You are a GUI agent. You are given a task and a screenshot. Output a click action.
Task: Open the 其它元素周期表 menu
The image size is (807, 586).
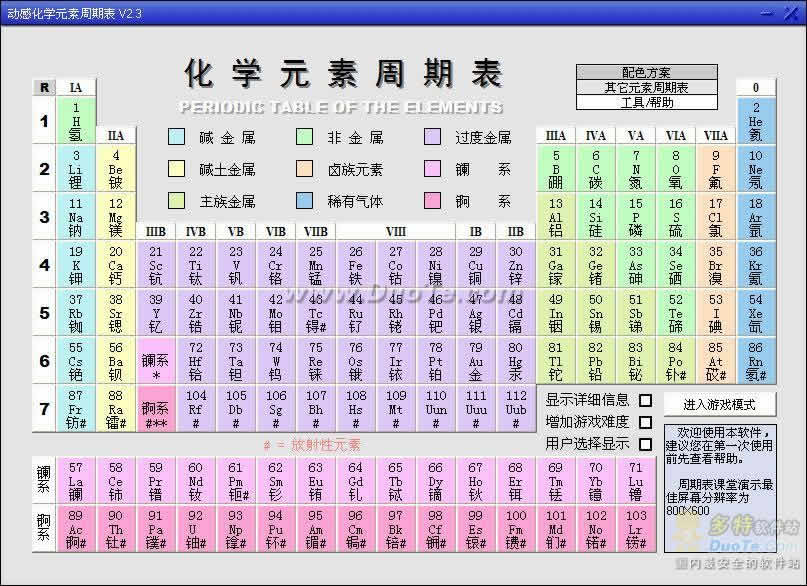pos(646,87)
